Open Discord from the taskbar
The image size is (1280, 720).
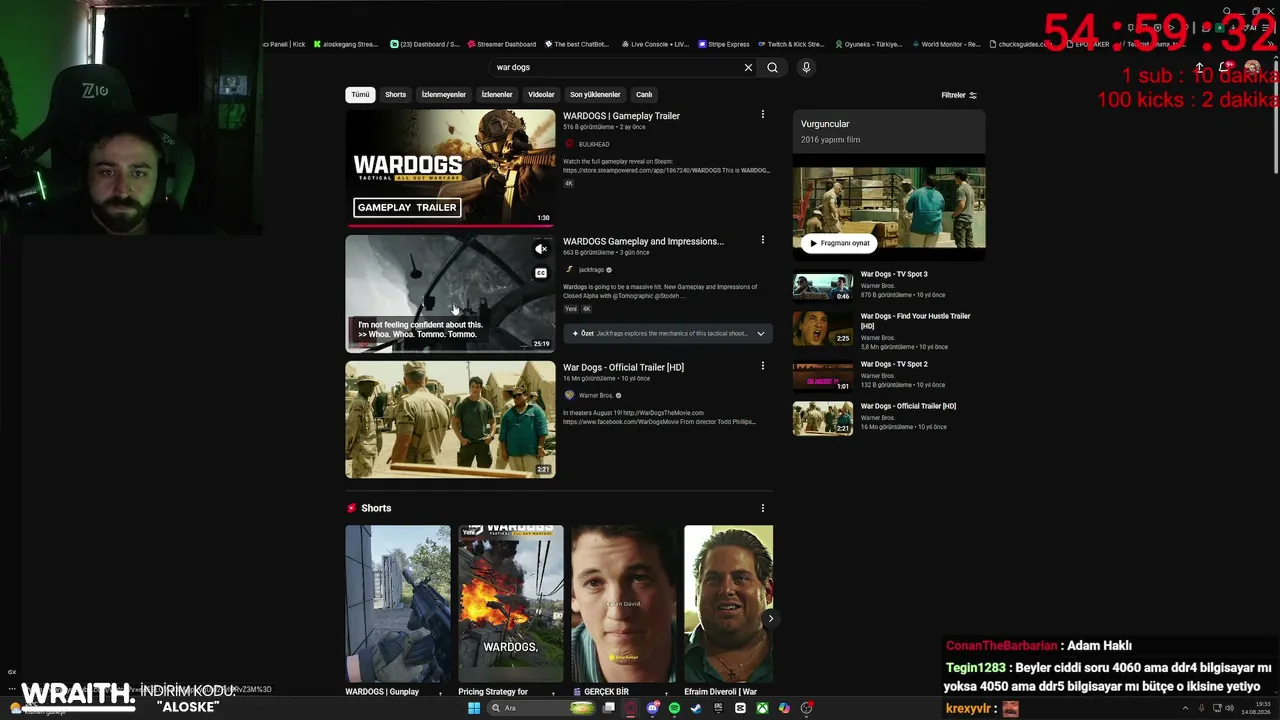click(652, 708)
